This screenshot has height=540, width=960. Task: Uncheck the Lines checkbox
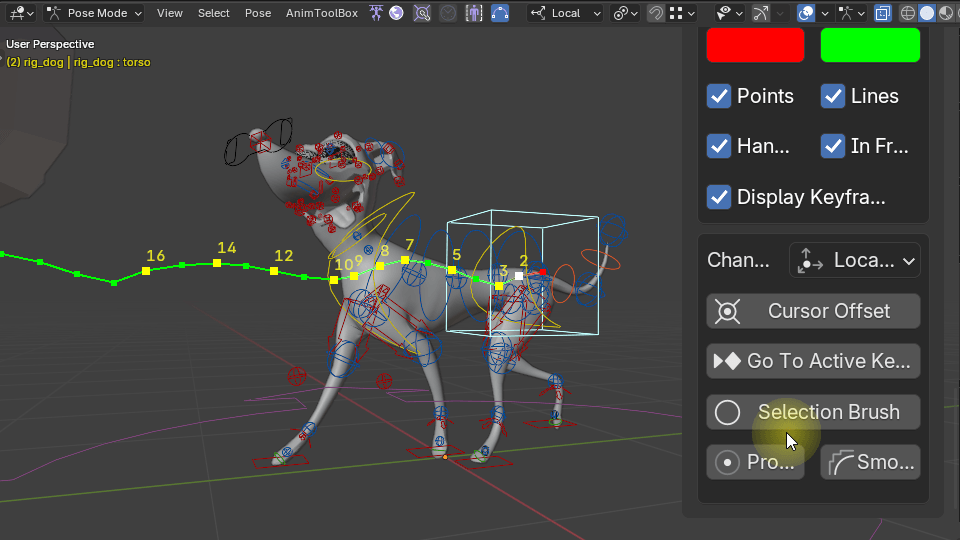pyautogui.click(x=833, y=96)
